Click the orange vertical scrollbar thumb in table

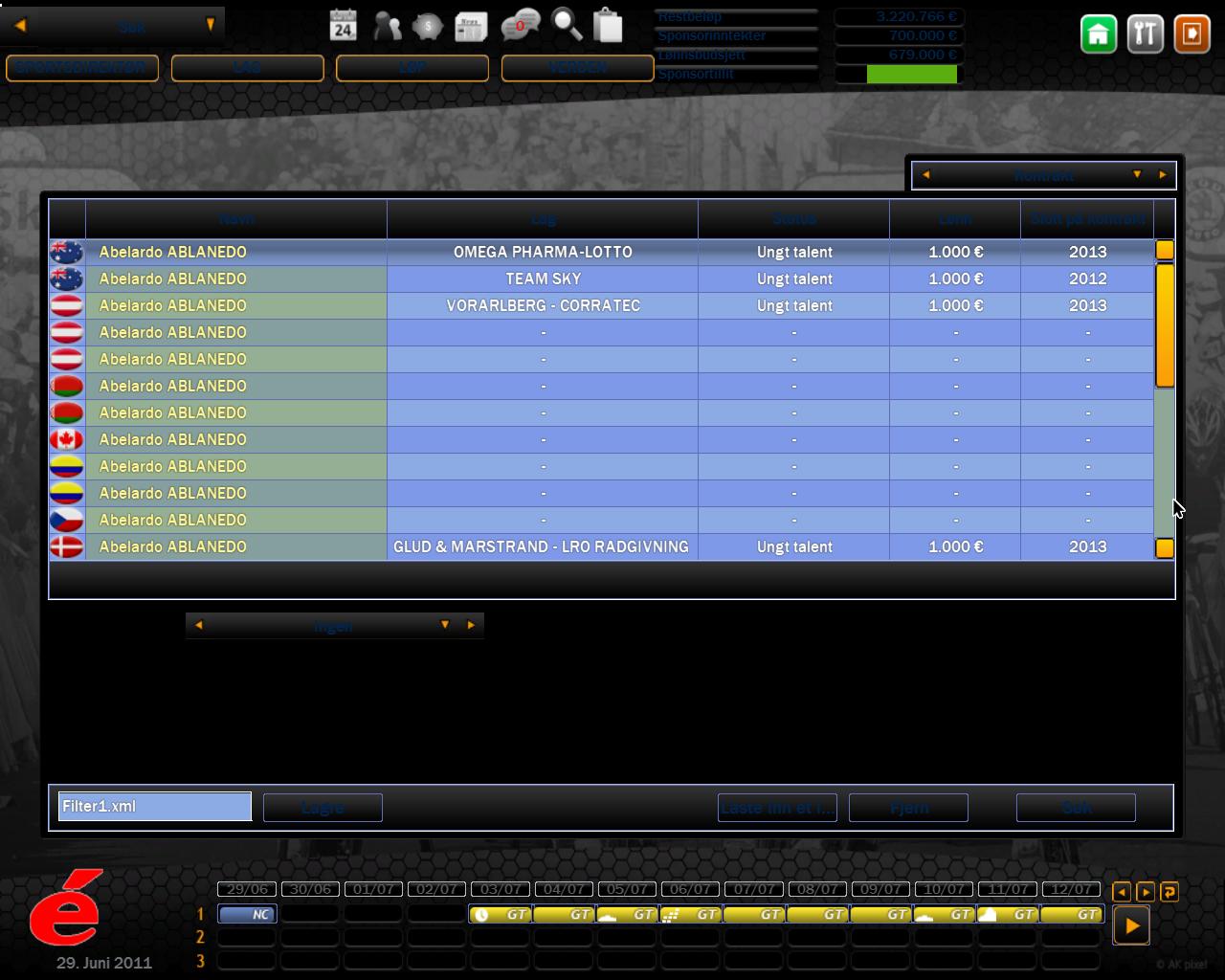[x=1165, y=325]
